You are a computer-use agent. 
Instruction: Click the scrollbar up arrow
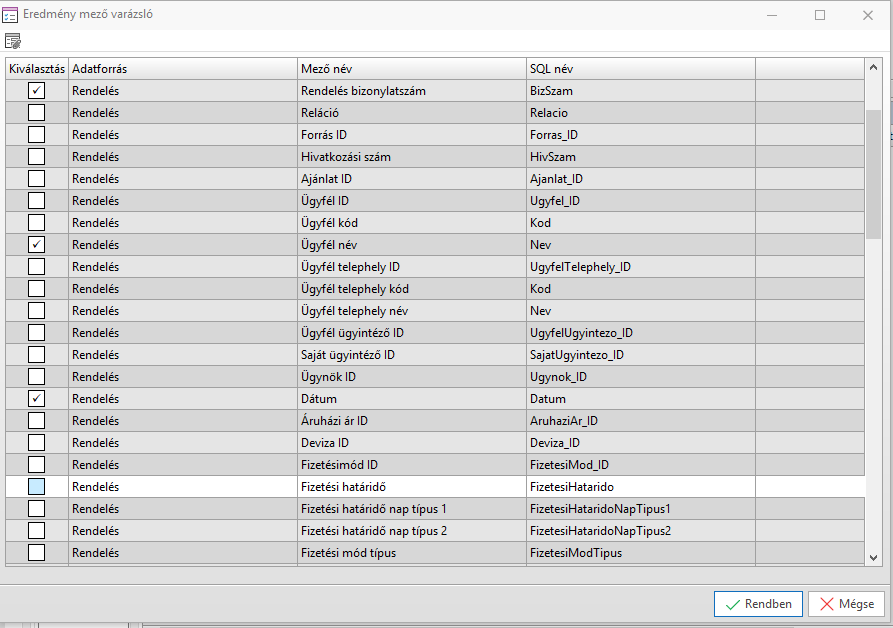click(873, 68)
